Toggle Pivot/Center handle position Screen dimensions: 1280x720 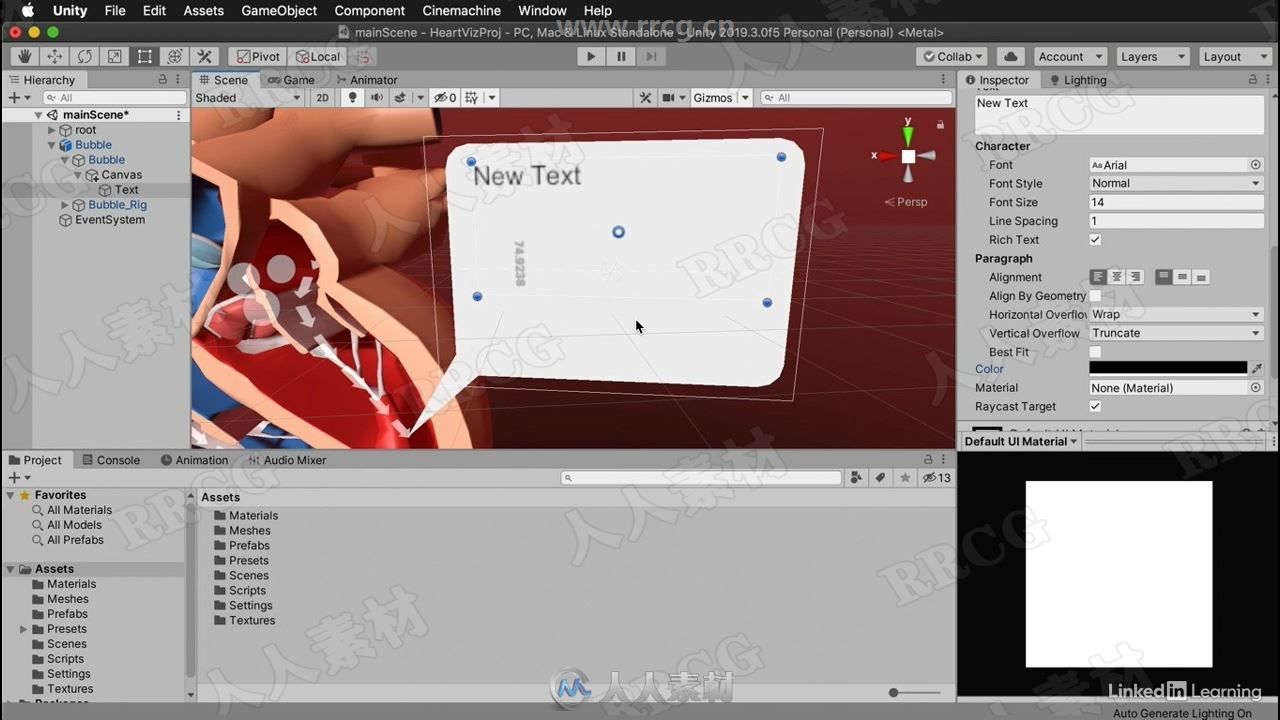(258, 57)
